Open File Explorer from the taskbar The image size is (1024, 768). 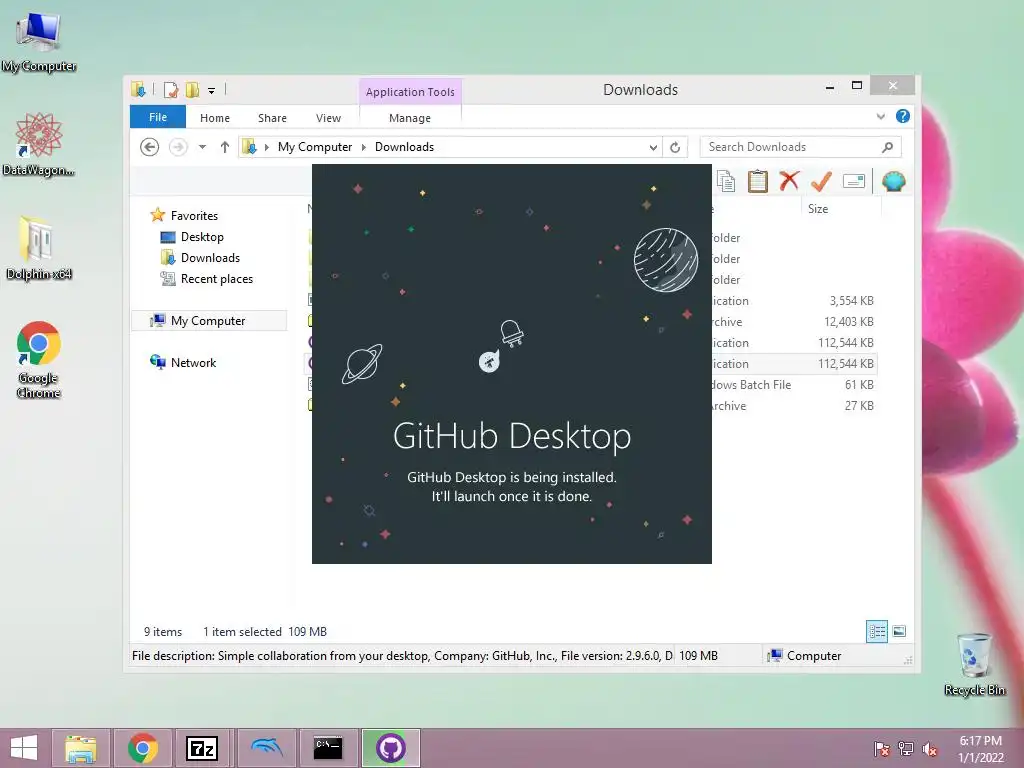[80, 748]
